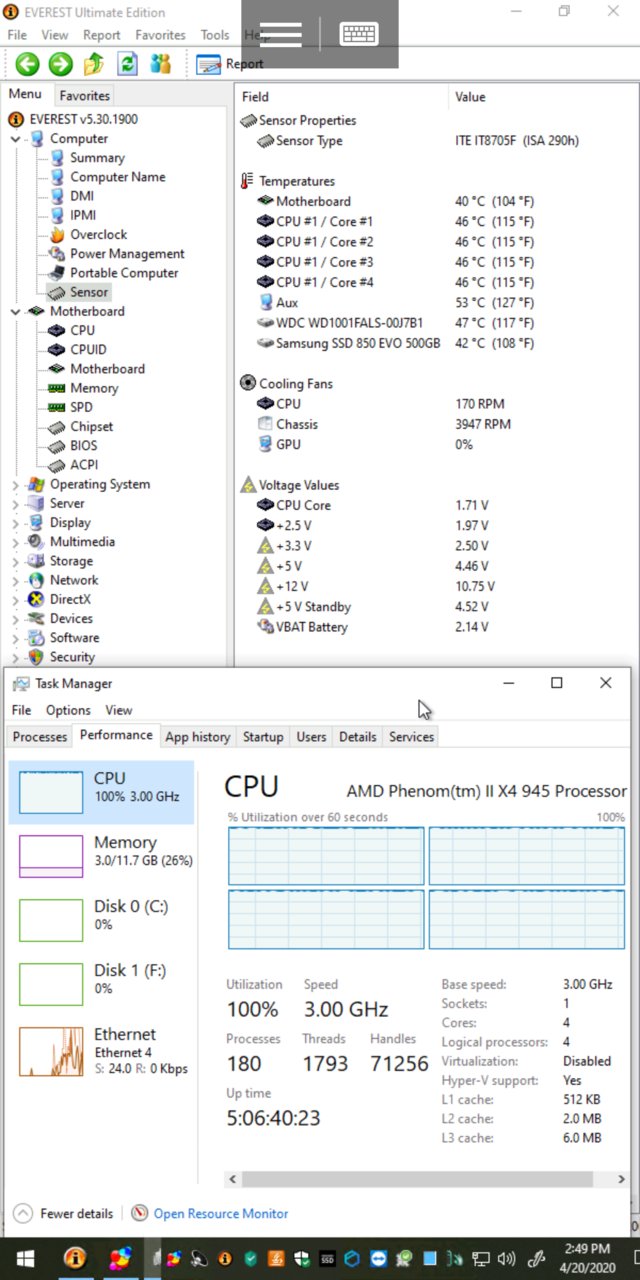
Task: Open the Report toolbar button
Action: tap(230, 64)
